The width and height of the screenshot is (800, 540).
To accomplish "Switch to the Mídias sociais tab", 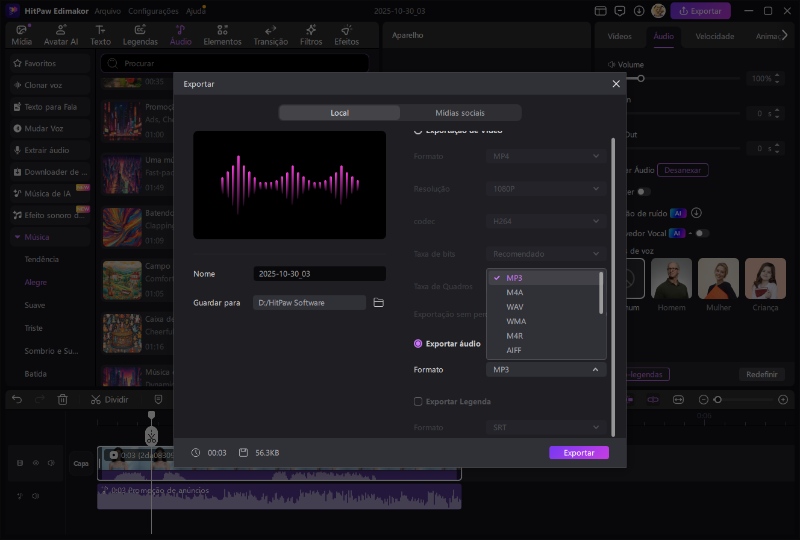I will click(460, 113).
